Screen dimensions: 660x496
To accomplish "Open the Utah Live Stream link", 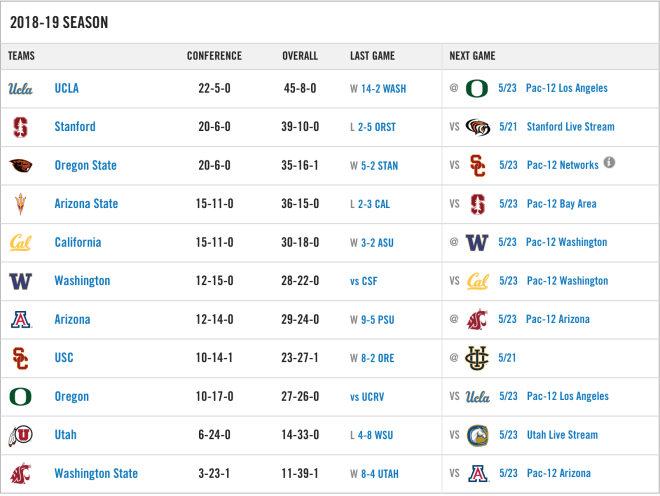I will (562, 435).
